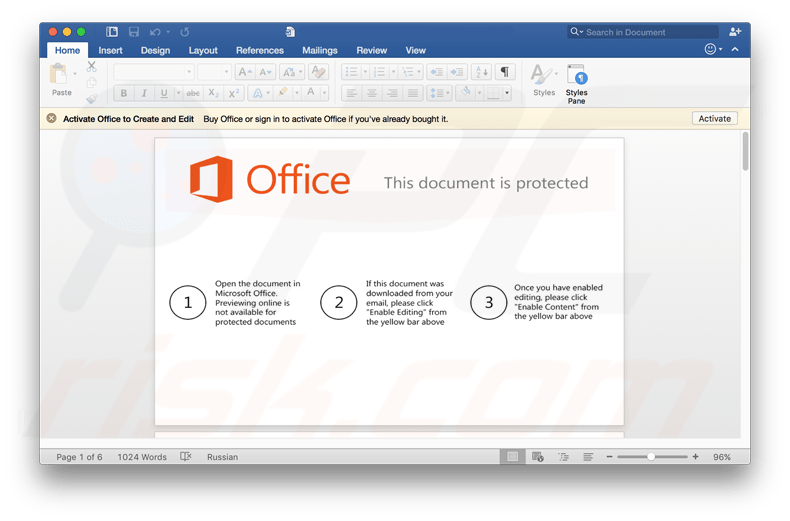The image size is (790, 521).
Task: Switch to the Layout tab
Action: 203,50
